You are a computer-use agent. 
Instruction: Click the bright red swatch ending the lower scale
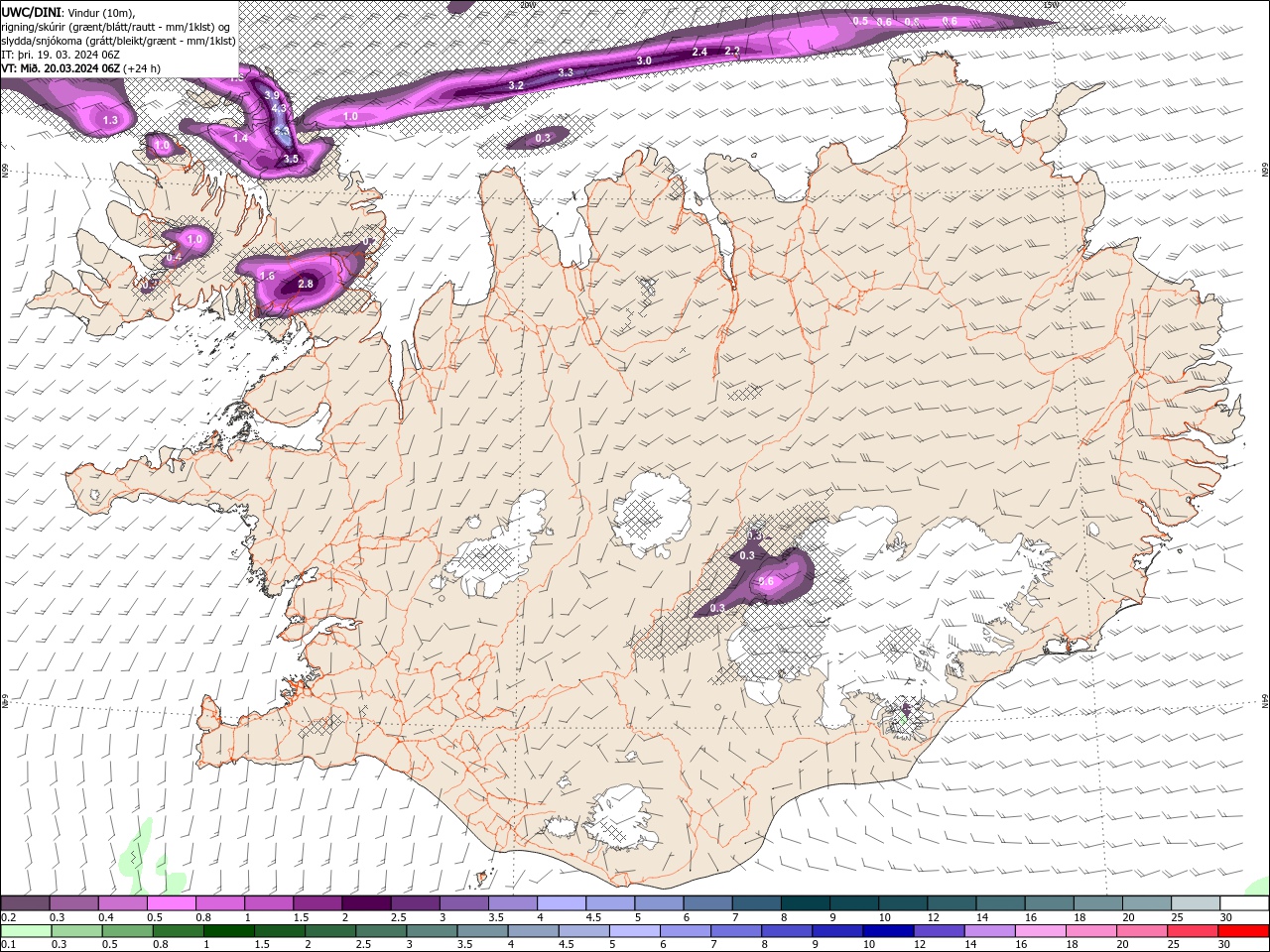click(x=1244, y=931)
